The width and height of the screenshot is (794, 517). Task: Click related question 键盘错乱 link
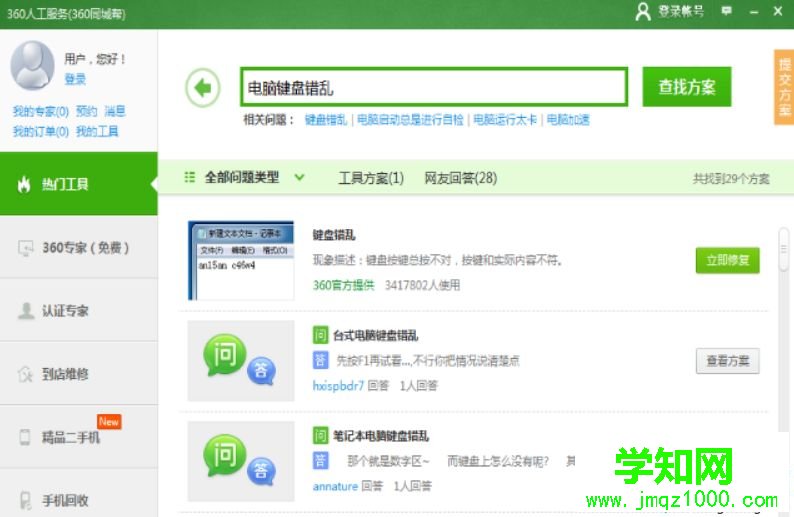tap(326, 120)
